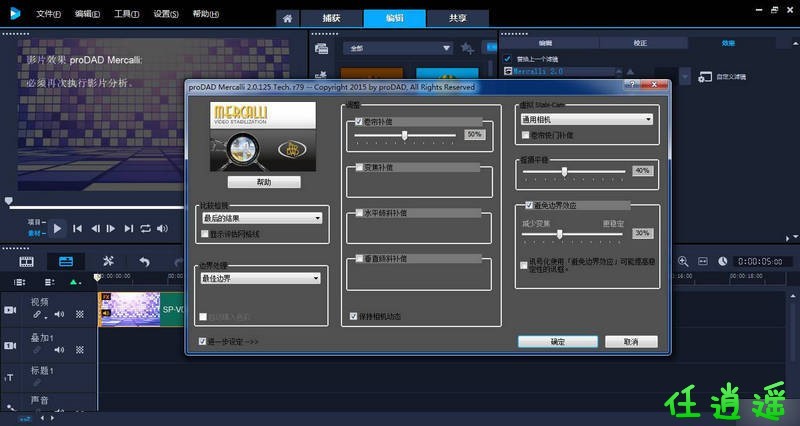Viewport: 800px width, 426px height.
Task: Jump to the end of the preview
Action: pyautogui.click(x=129, y=229)
